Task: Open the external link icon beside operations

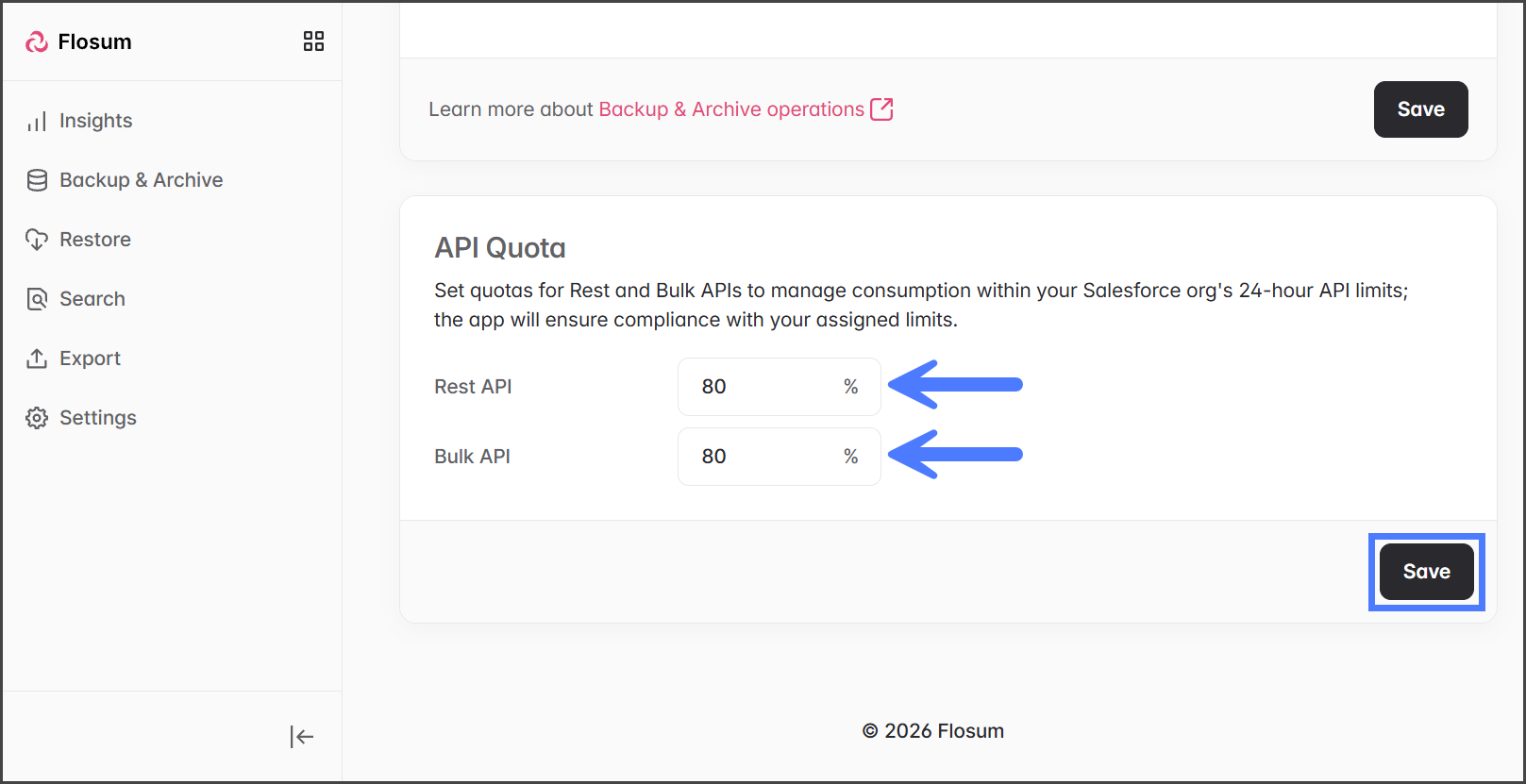Action: 881,109
